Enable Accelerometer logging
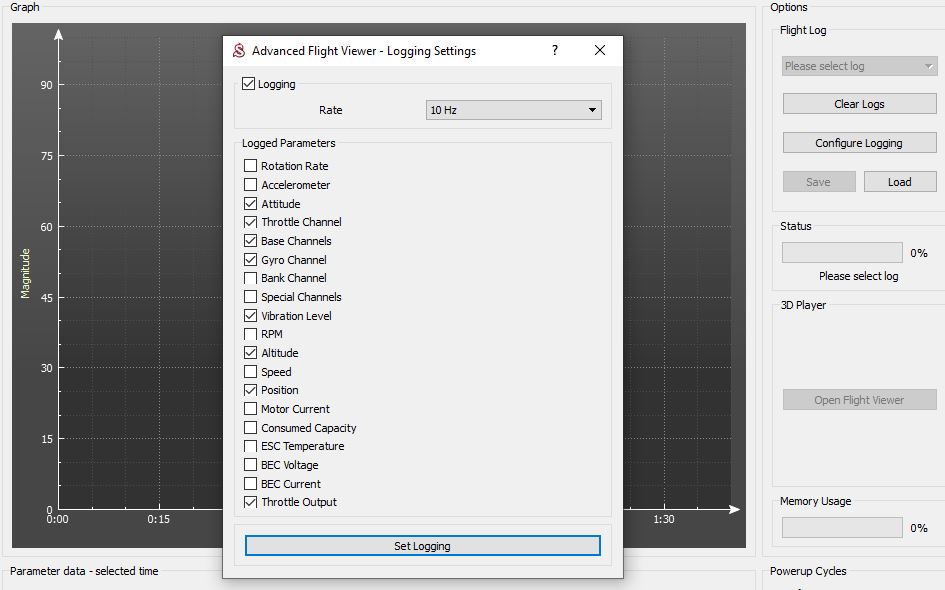945x590 pixels. click(251, 185)
